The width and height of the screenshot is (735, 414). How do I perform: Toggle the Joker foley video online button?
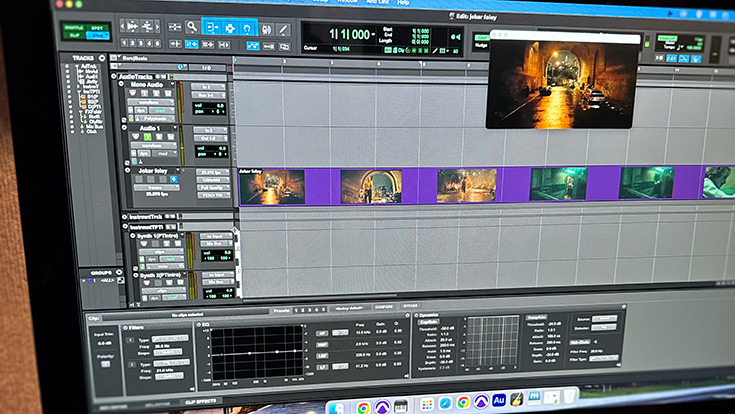click(173, 179)
